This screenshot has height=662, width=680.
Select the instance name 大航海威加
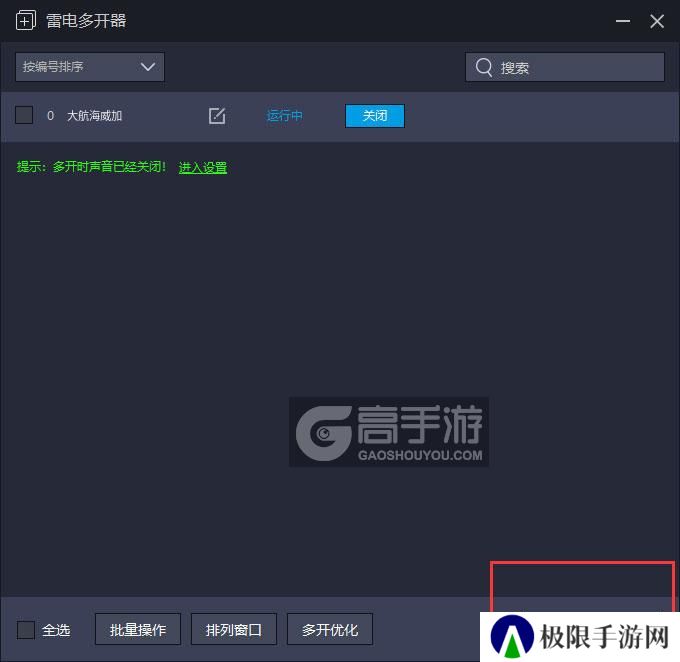pos(95,116)
